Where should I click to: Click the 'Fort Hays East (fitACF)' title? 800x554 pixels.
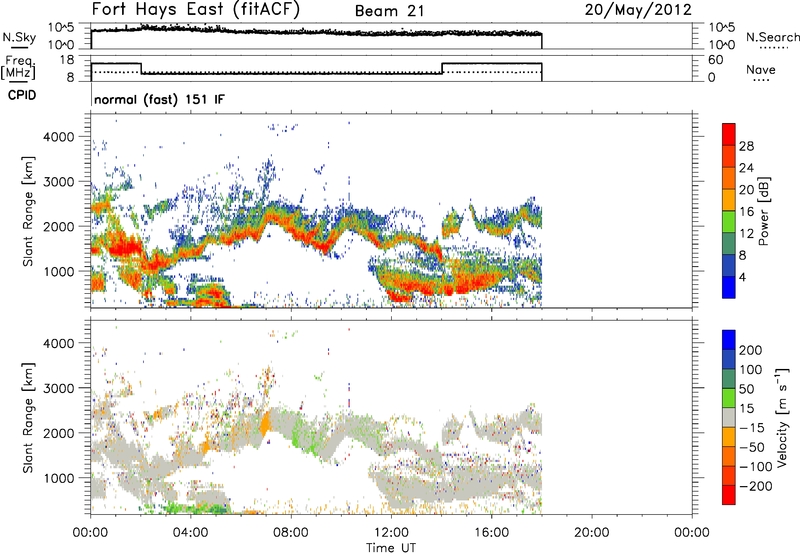pos(196,9)
